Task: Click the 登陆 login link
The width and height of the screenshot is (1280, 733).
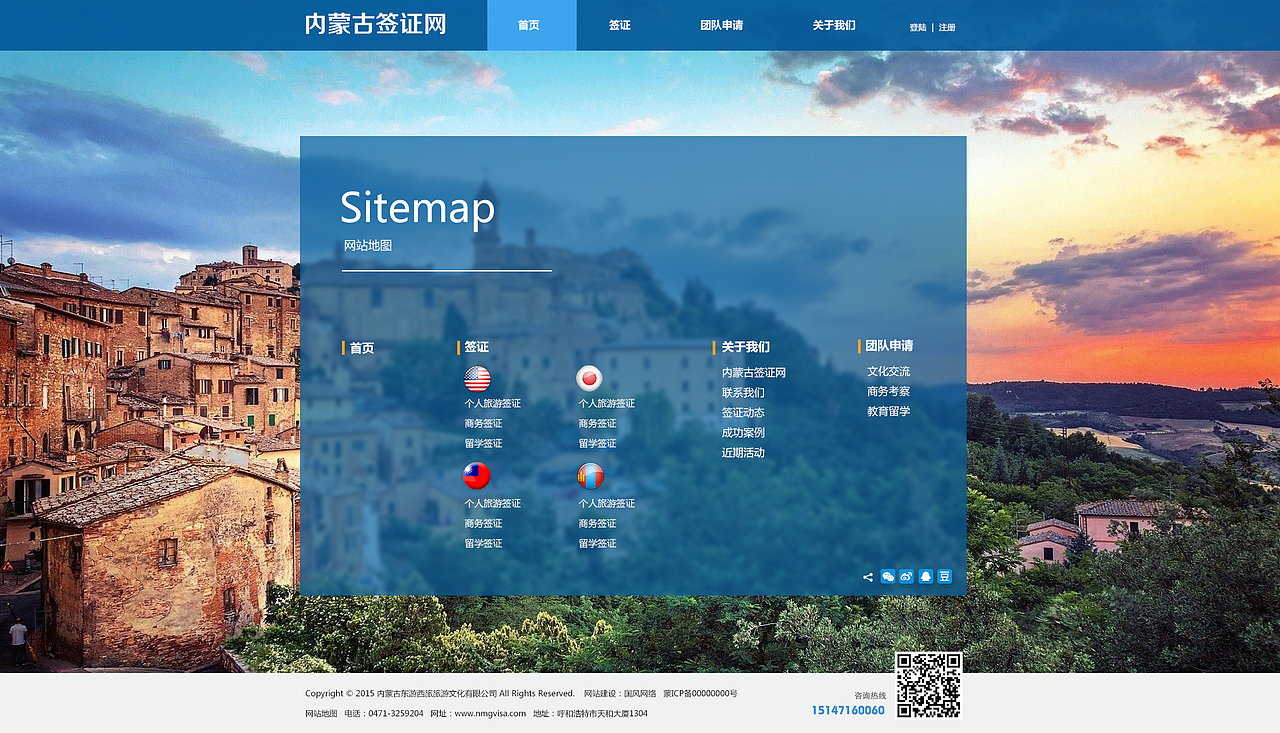Action: [x=918, y=28]
